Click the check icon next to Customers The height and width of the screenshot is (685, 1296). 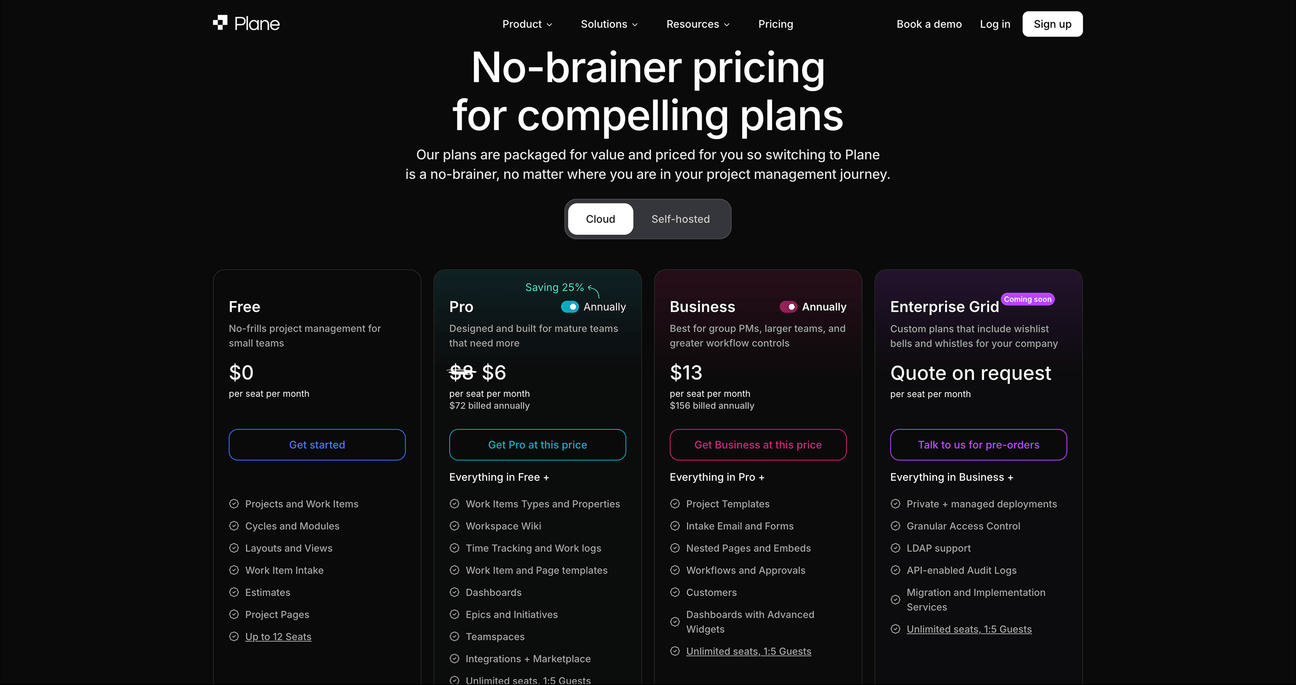(675, 592)
